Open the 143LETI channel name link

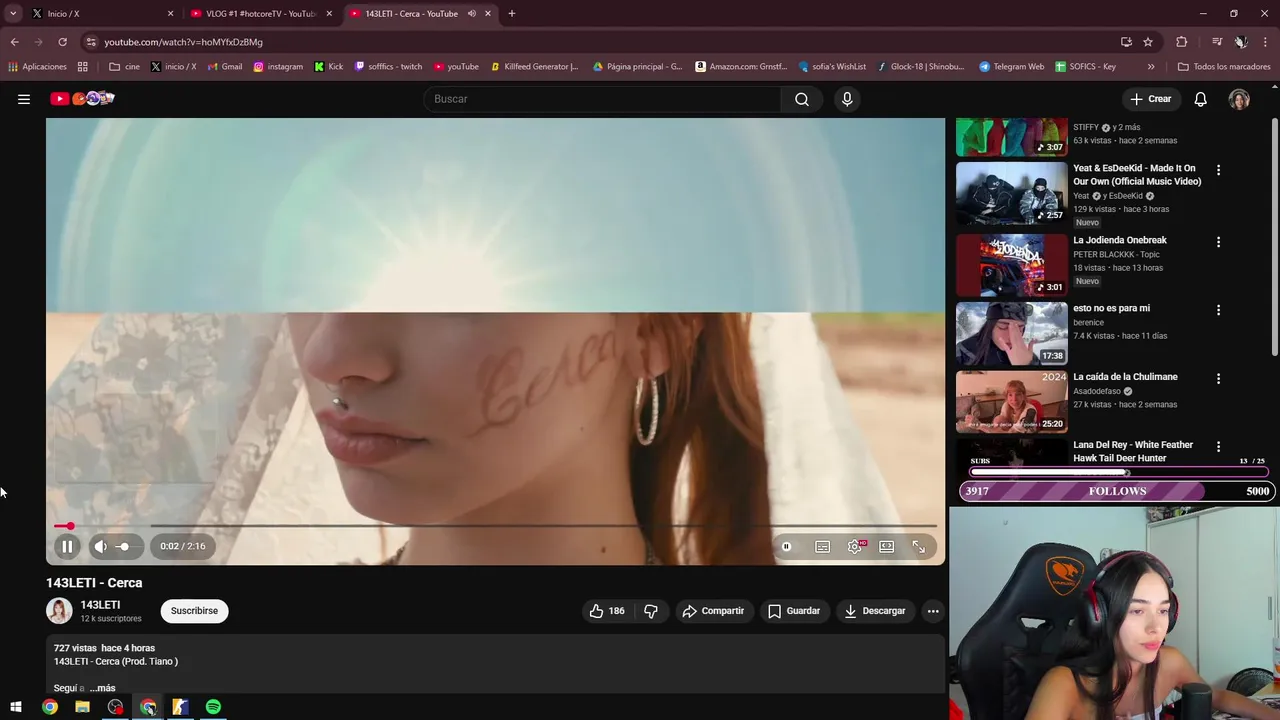(100, 605)
